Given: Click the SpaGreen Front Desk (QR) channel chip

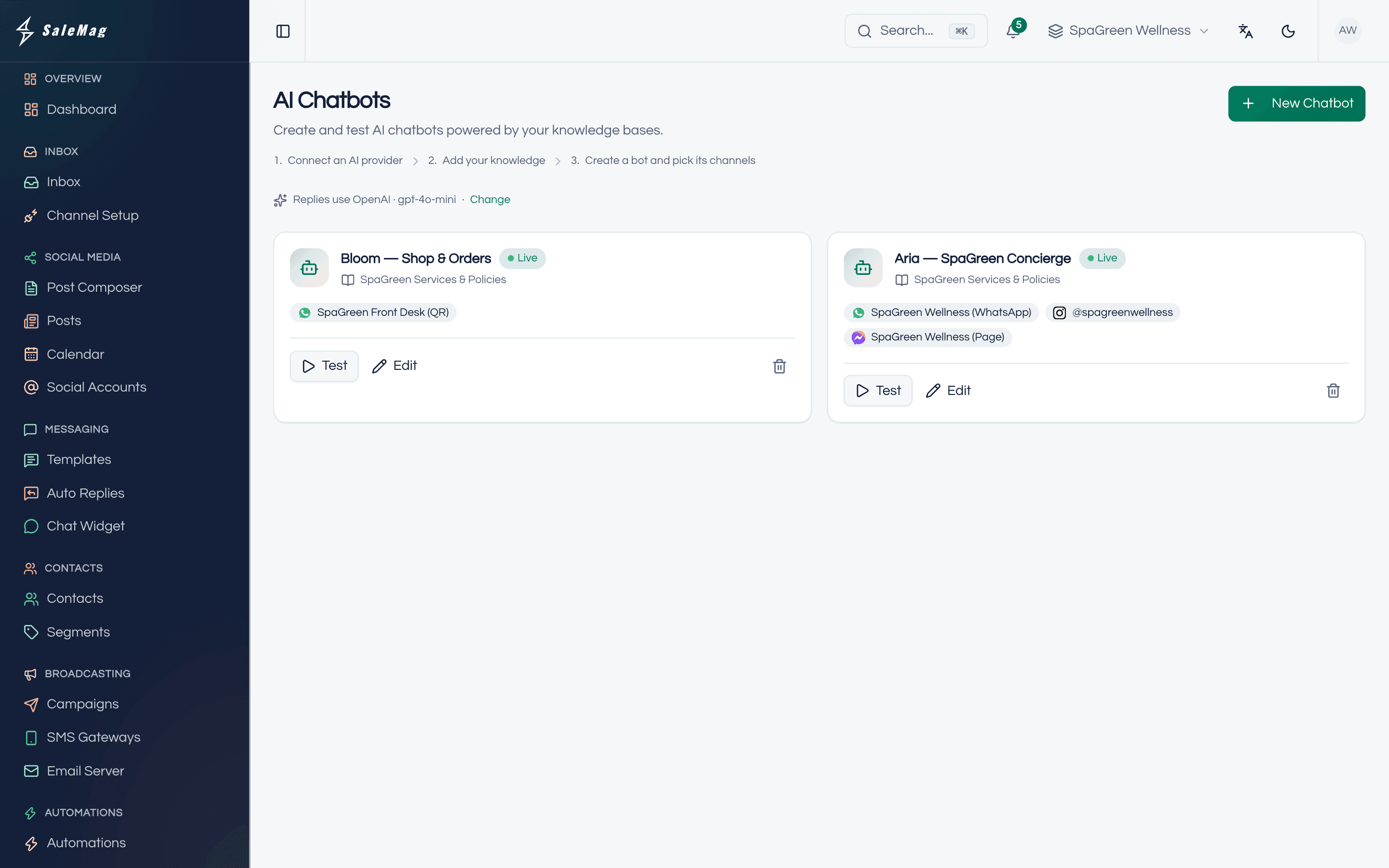Looking at the screenshot, I should tap(374, 312).
